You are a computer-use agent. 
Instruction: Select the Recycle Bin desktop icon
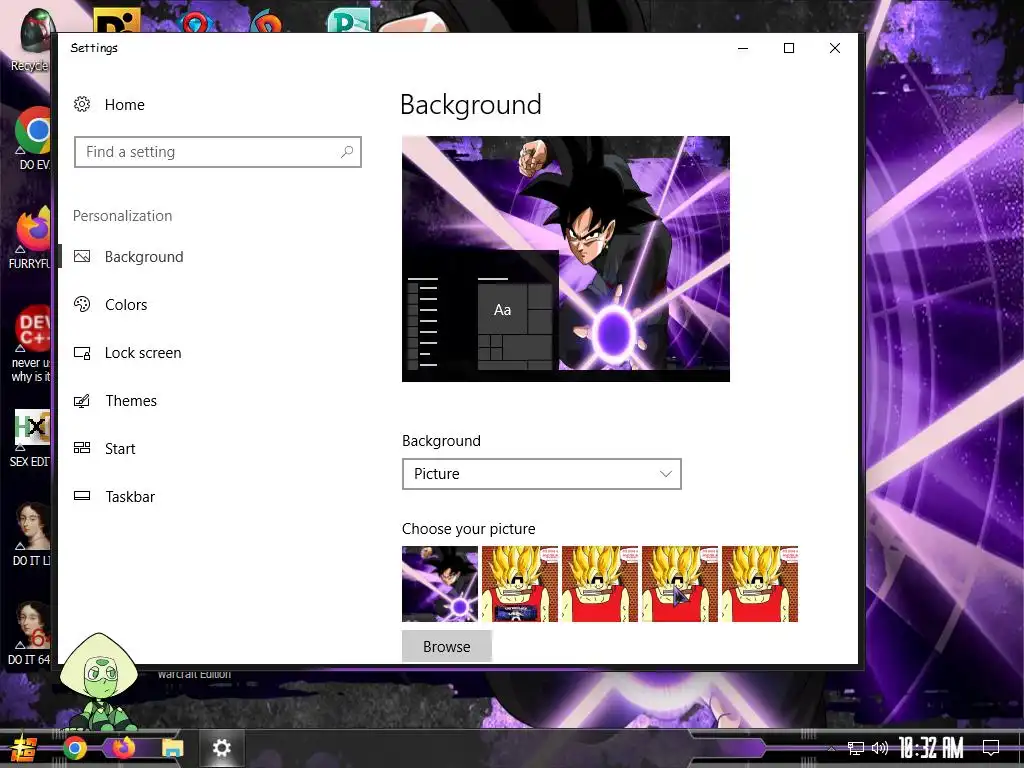[x=31, y=40]
